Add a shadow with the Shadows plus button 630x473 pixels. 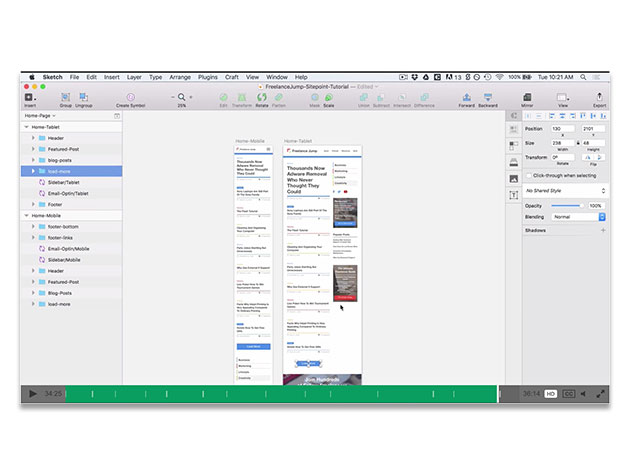point(603,230)
